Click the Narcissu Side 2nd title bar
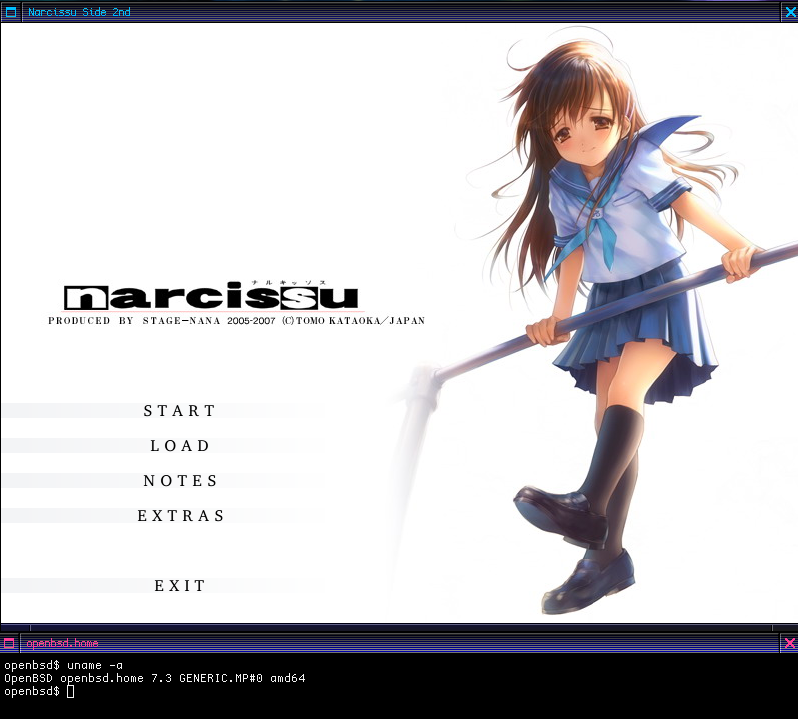 pos(400,13)
